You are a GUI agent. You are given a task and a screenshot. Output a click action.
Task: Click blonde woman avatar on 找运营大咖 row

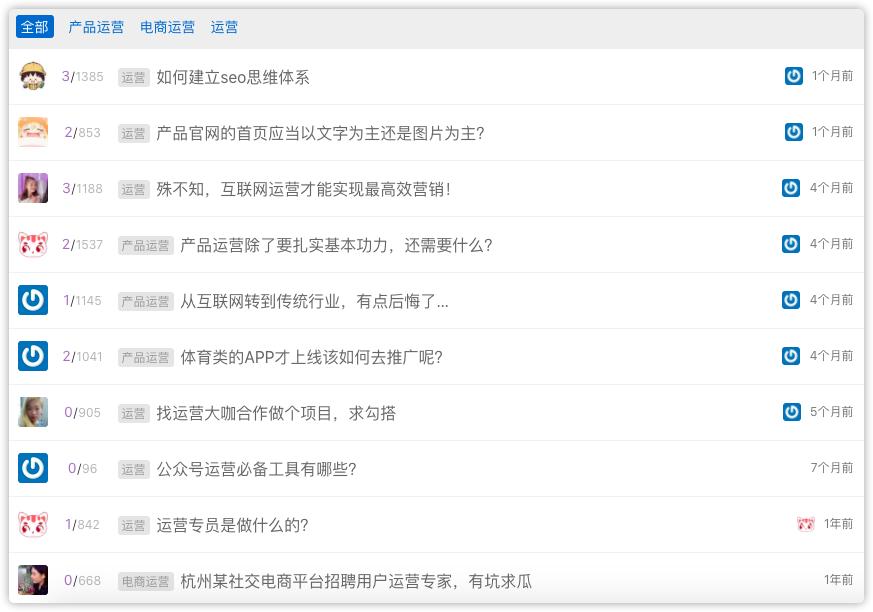pos(33,412)
